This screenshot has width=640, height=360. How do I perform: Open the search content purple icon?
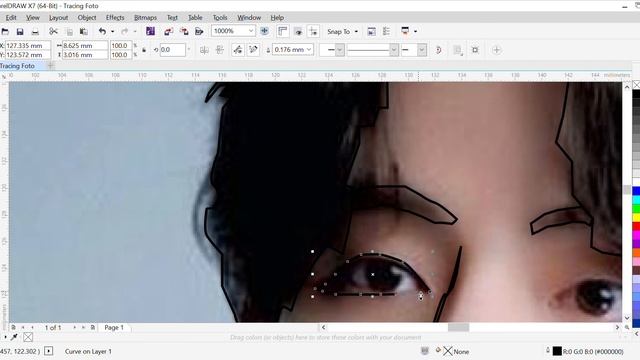click(x=150, y=31)
